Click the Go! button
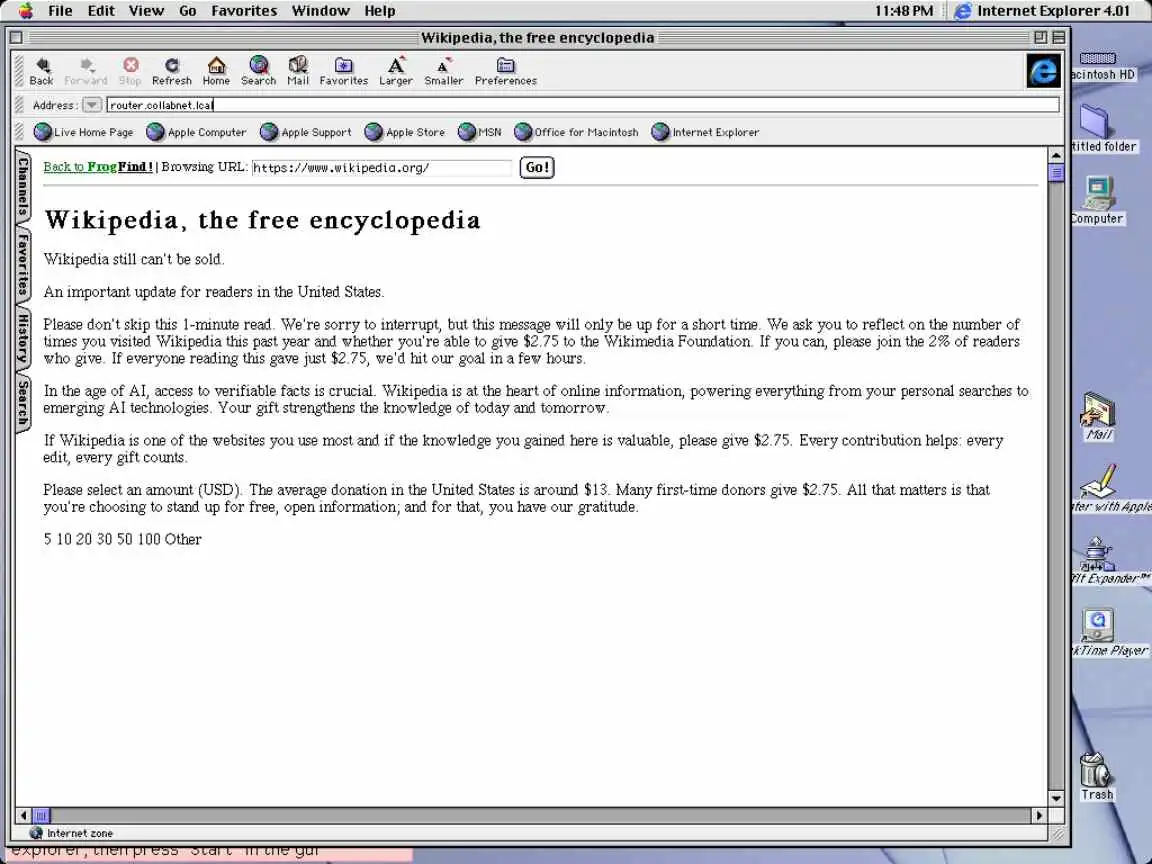 pos(537,168)
